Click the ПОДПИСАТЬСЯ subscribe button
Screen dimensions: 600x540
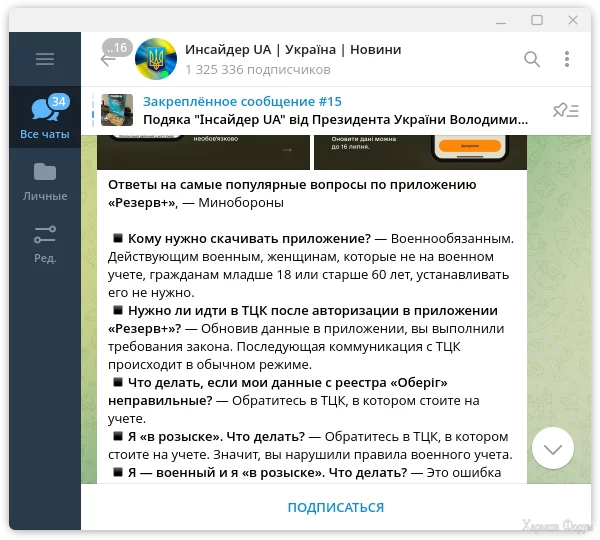pos(336,507)
